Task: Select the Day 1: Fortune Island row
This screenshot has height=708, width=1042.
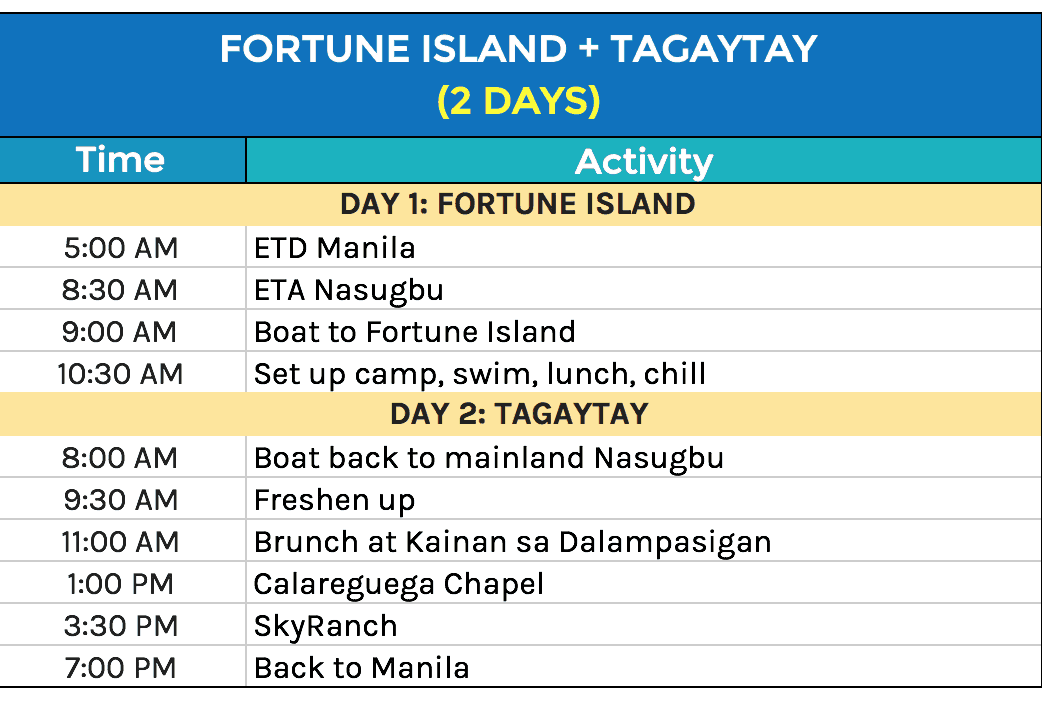Action: (518, 204)
